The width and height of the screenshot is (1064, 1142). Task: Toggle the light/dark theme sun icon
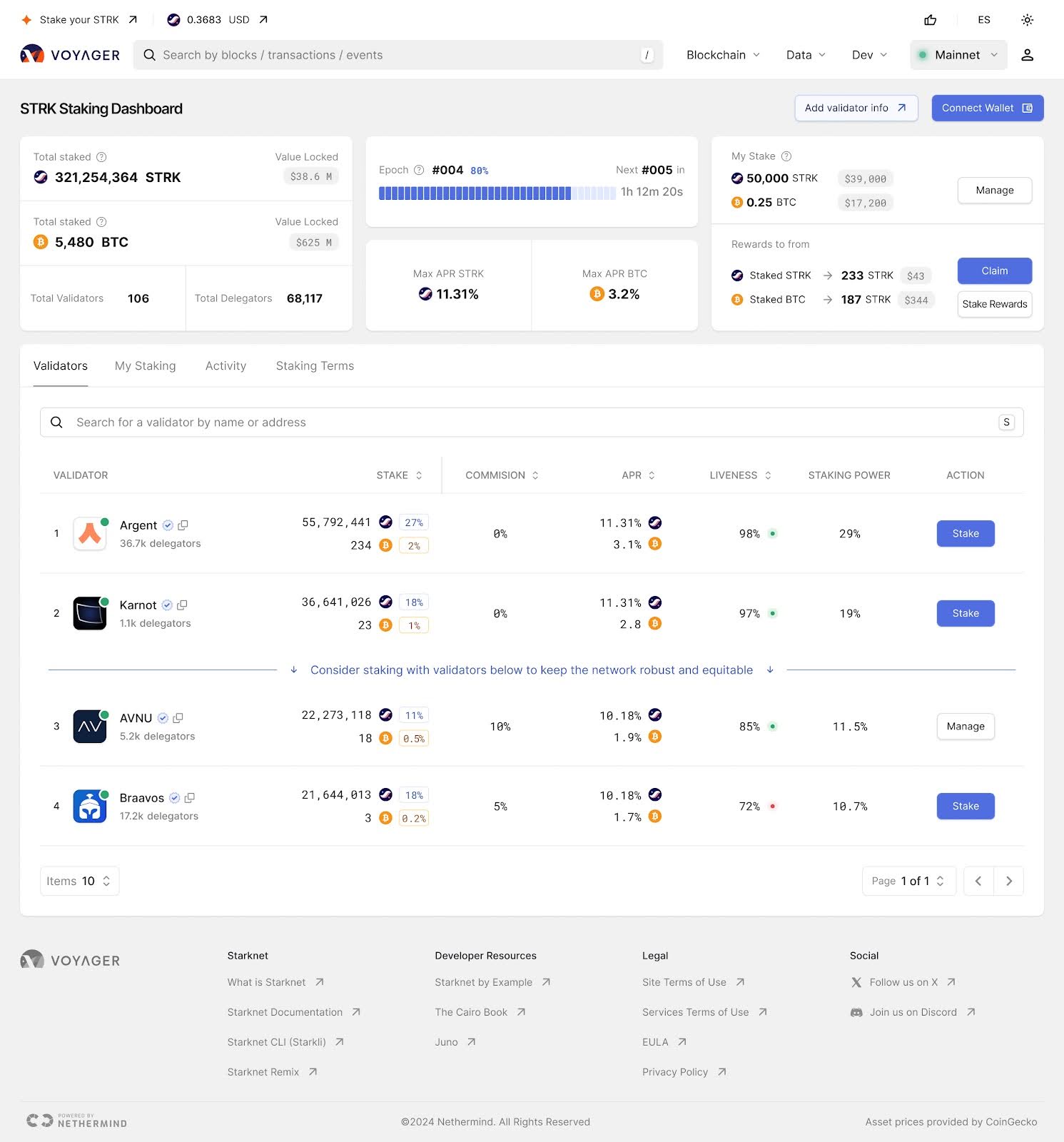pos(1027,20)
